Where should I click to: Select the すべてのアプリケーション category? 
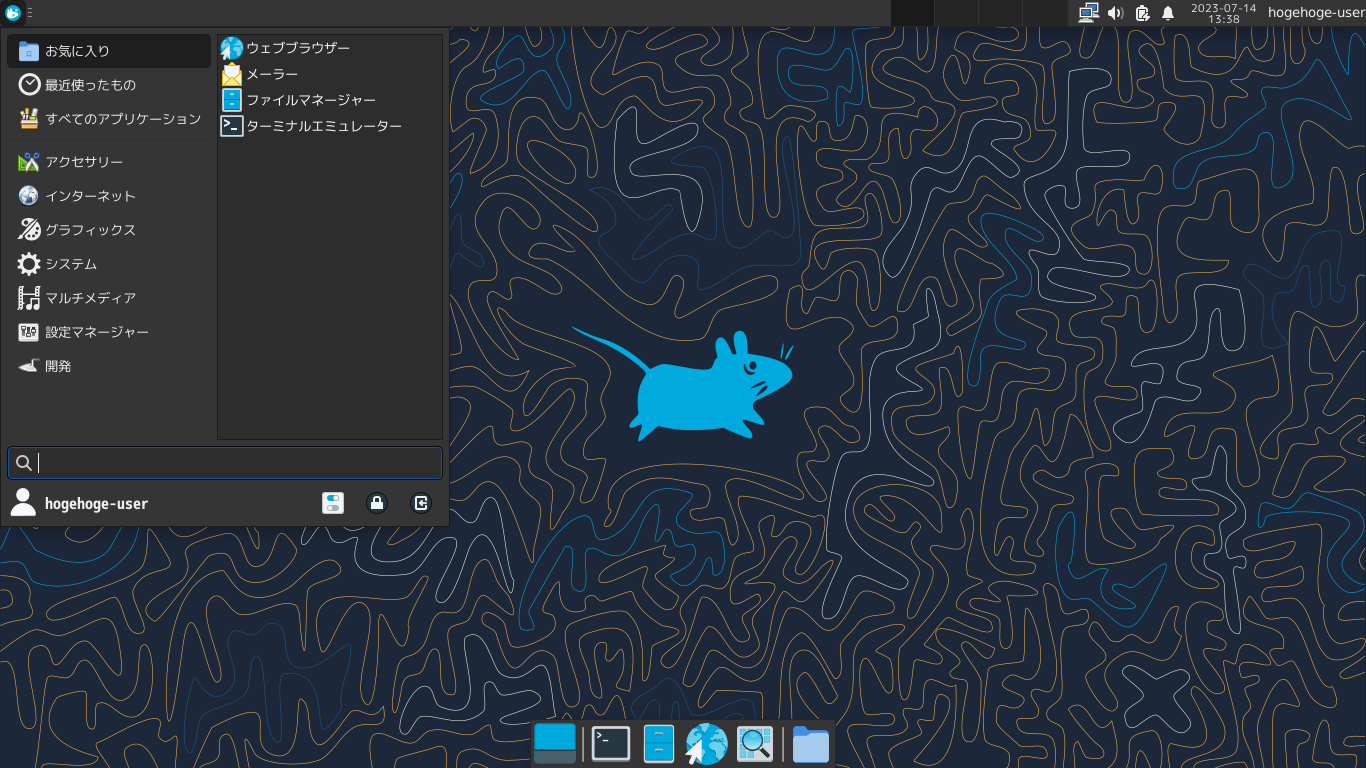(109, 119)
